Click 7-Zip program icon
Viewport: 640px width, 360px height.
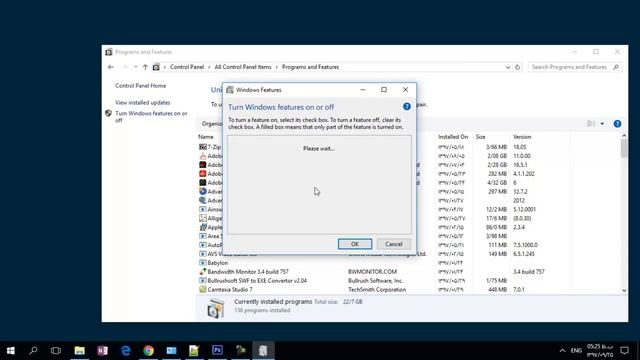pos(202,147)
